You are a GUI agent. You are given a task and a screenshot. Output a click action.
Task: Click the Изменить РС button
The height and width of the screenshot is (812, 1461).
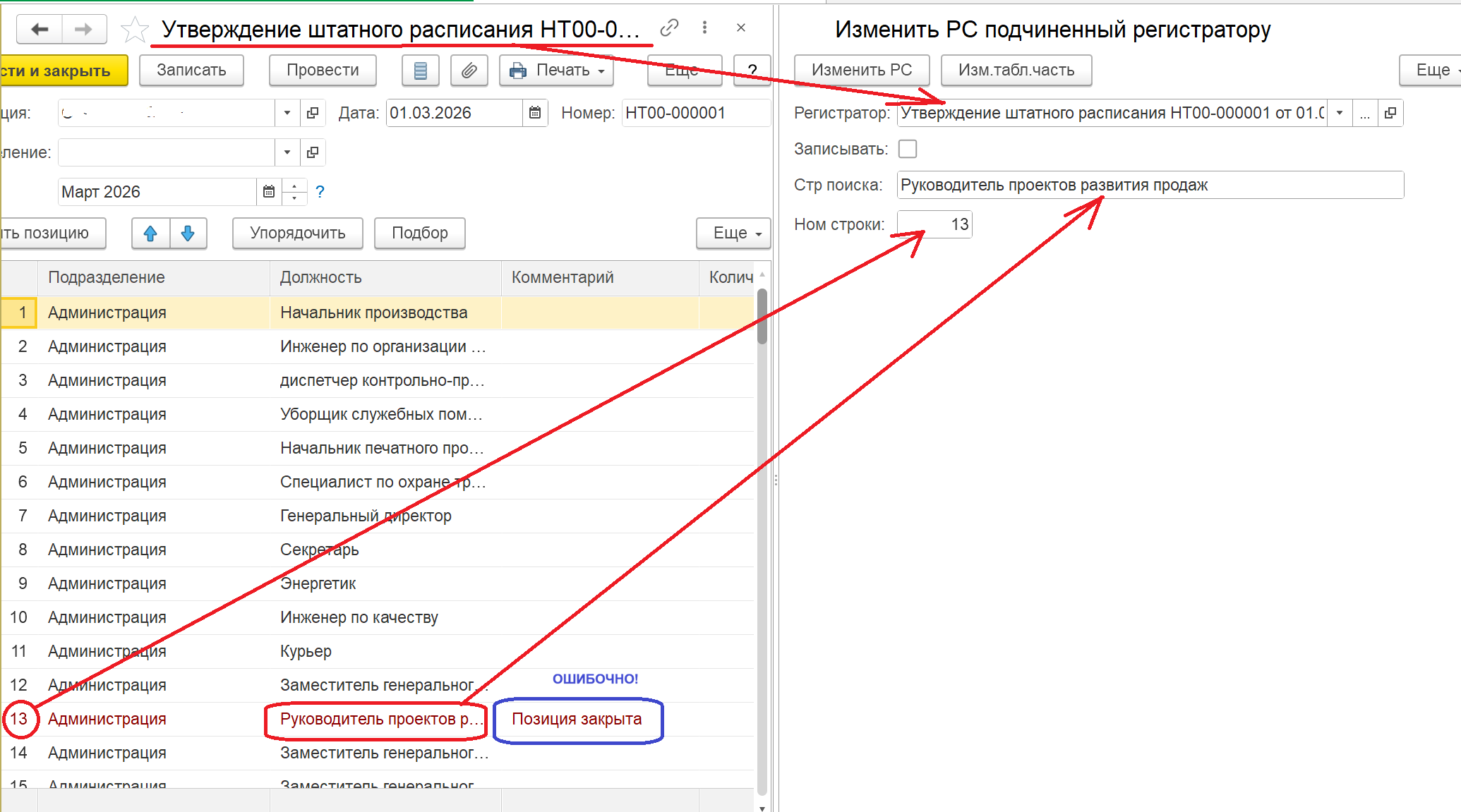[x=861, y=71]
